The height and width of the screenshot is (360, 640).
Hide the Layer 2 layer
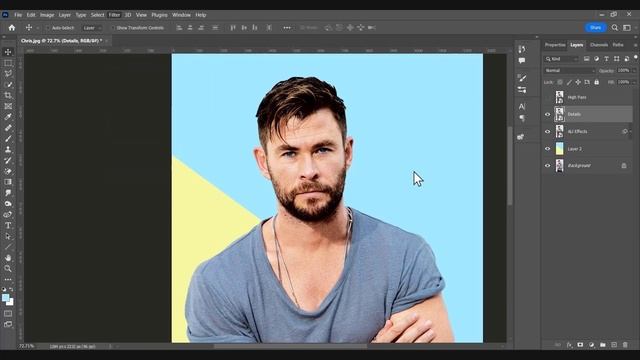[548, 149]
